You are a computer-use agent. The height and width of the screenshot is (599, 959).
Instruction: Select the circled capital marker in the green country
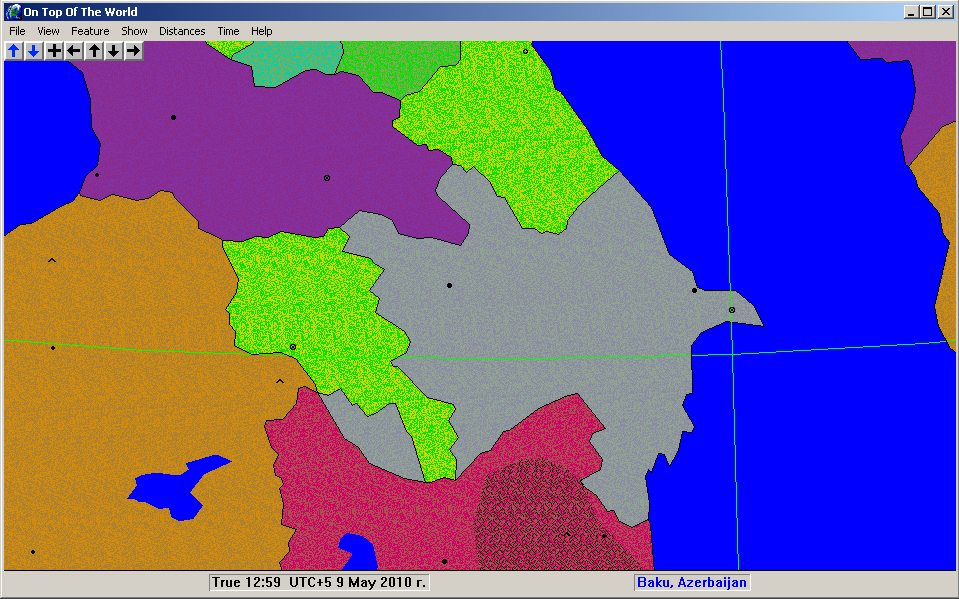point(293,347)
